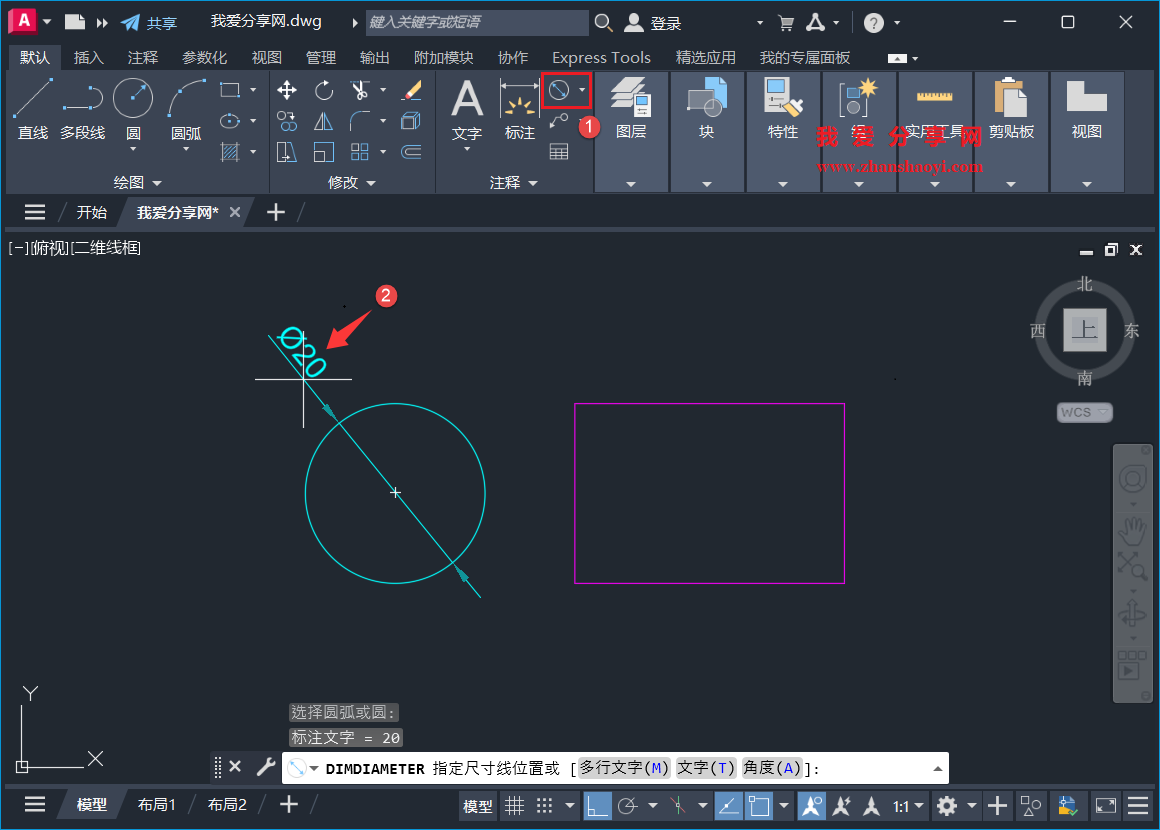Viewport: 1160px width, 830px height.
Task: Expand the 绘图 Draw panel
Action: click(x=157, y=183)
